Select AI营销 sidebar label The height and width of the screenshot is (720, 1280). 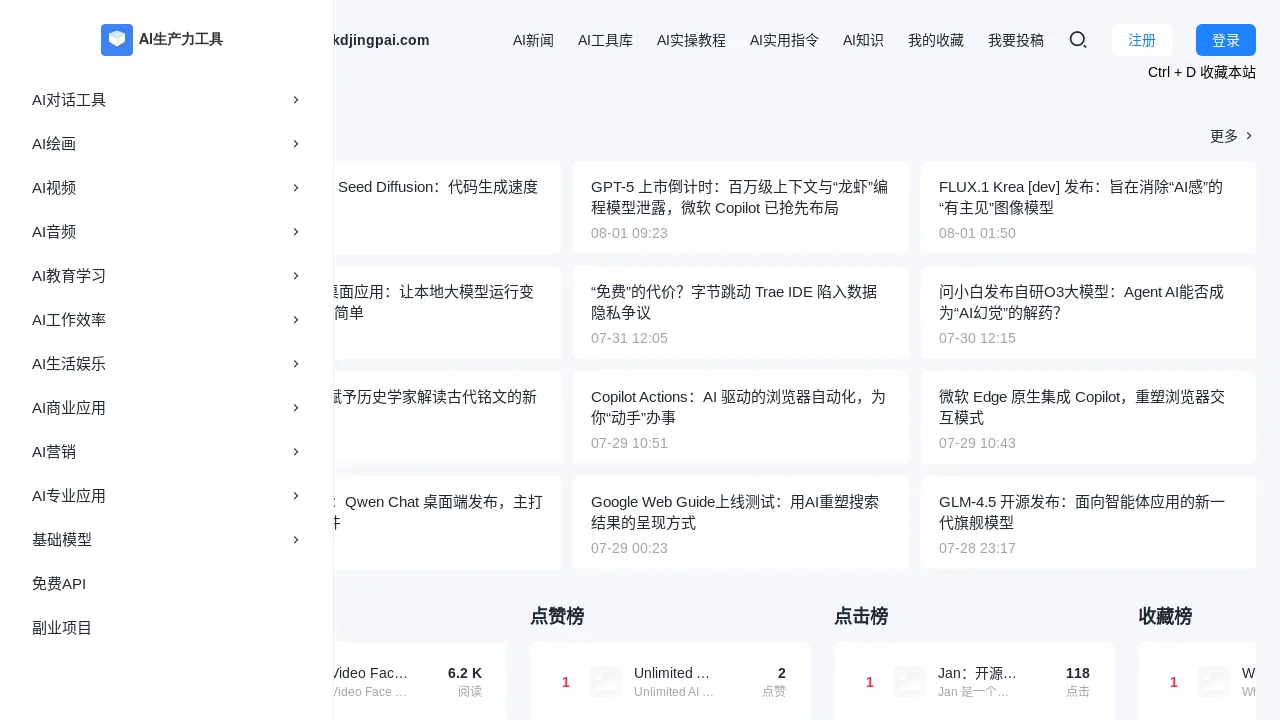tap(54, 452)
